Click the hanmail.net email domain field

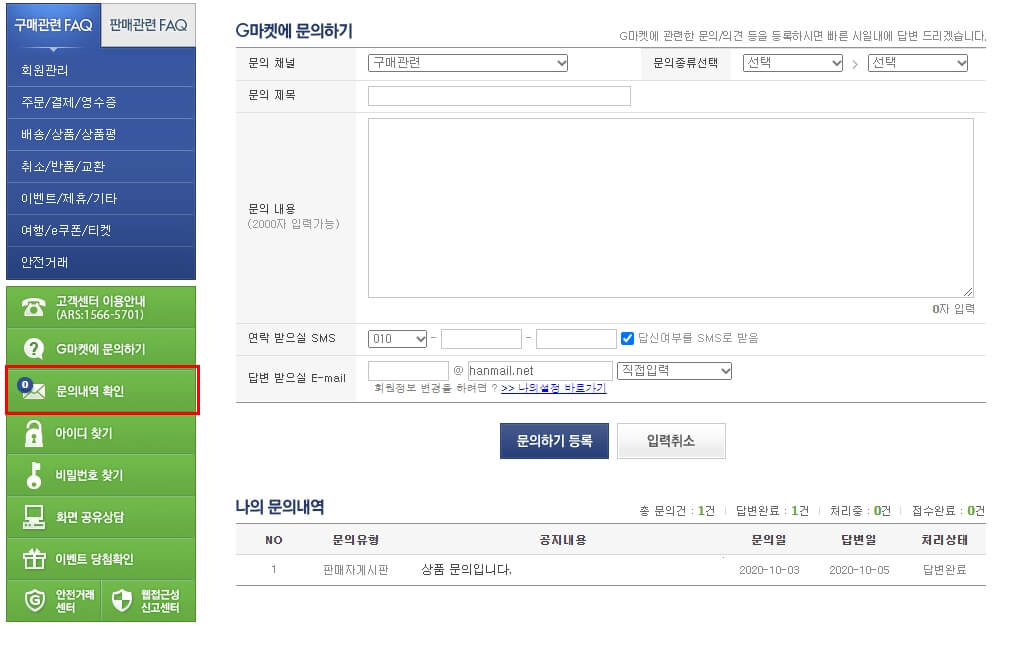[540, 371]
